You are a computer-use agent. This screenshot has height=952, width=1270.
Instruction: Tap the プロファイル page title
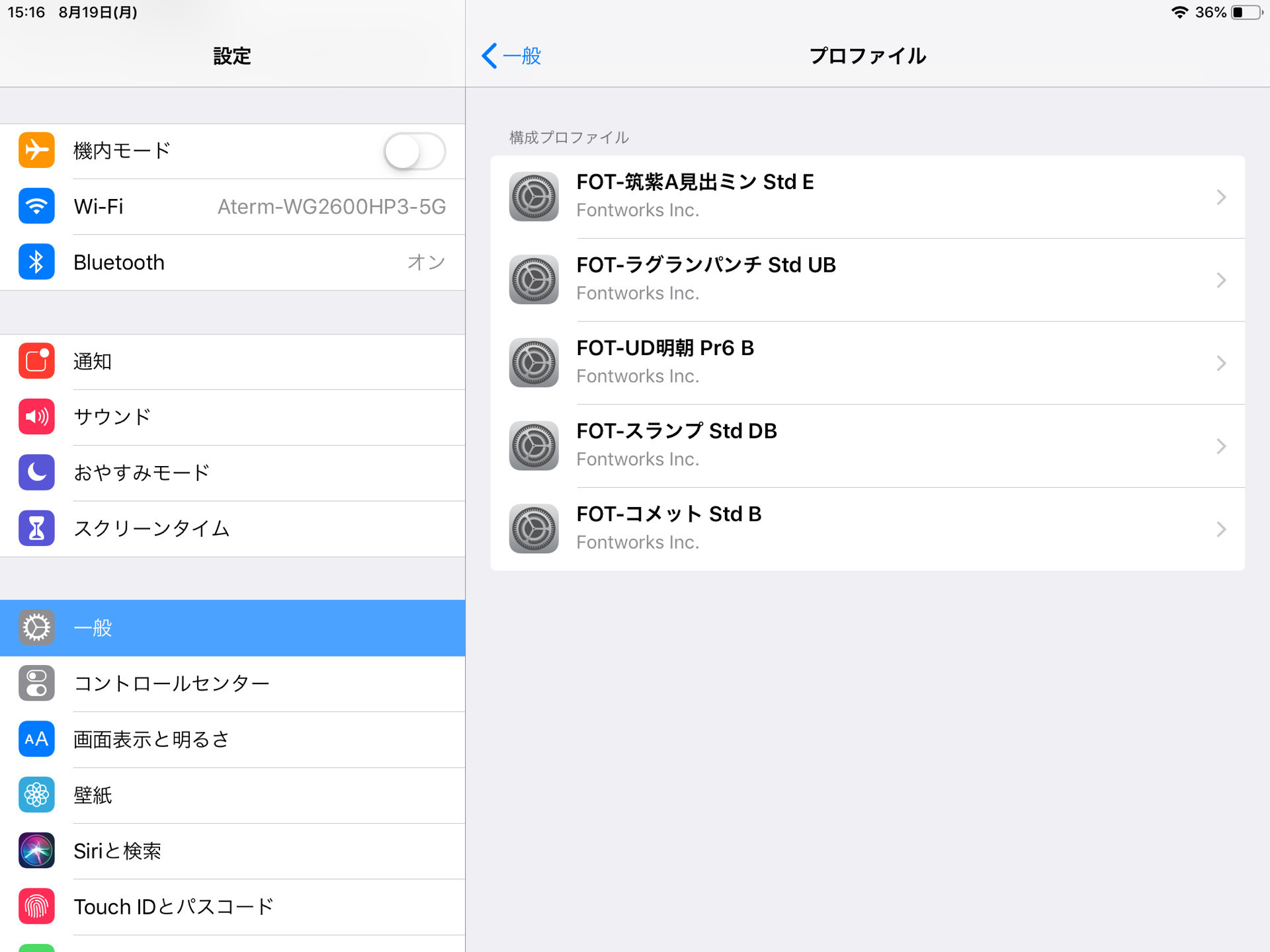click(x=868, y=56)
